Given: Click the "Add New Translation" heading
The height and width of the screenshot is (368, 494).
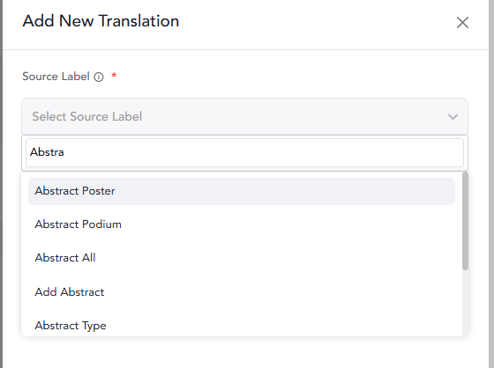Looking at the screenshot, I should [x=101, y=21].
